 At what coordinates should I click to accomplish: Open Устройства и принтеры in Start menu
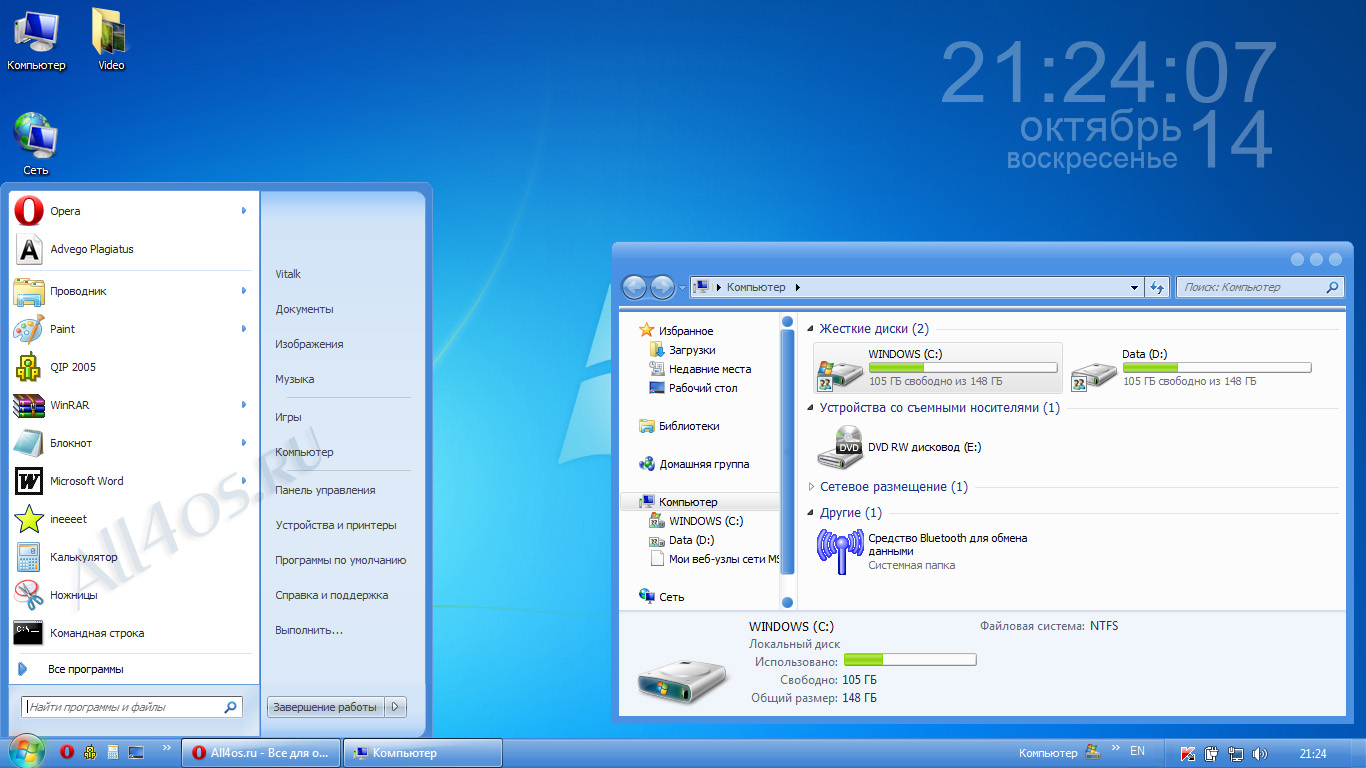point(336,525)
